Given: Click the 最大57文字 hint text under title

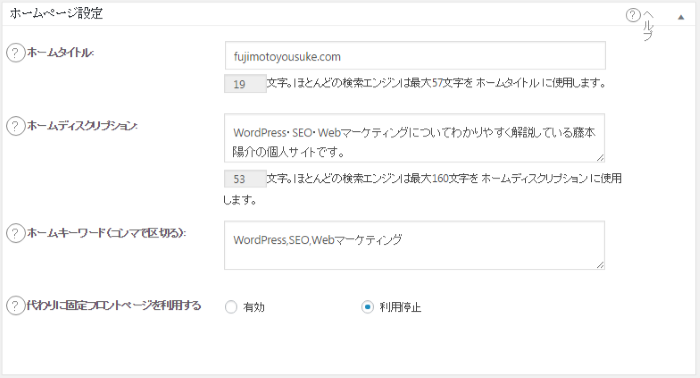Looking at the screenshot, I should [435, 83].
